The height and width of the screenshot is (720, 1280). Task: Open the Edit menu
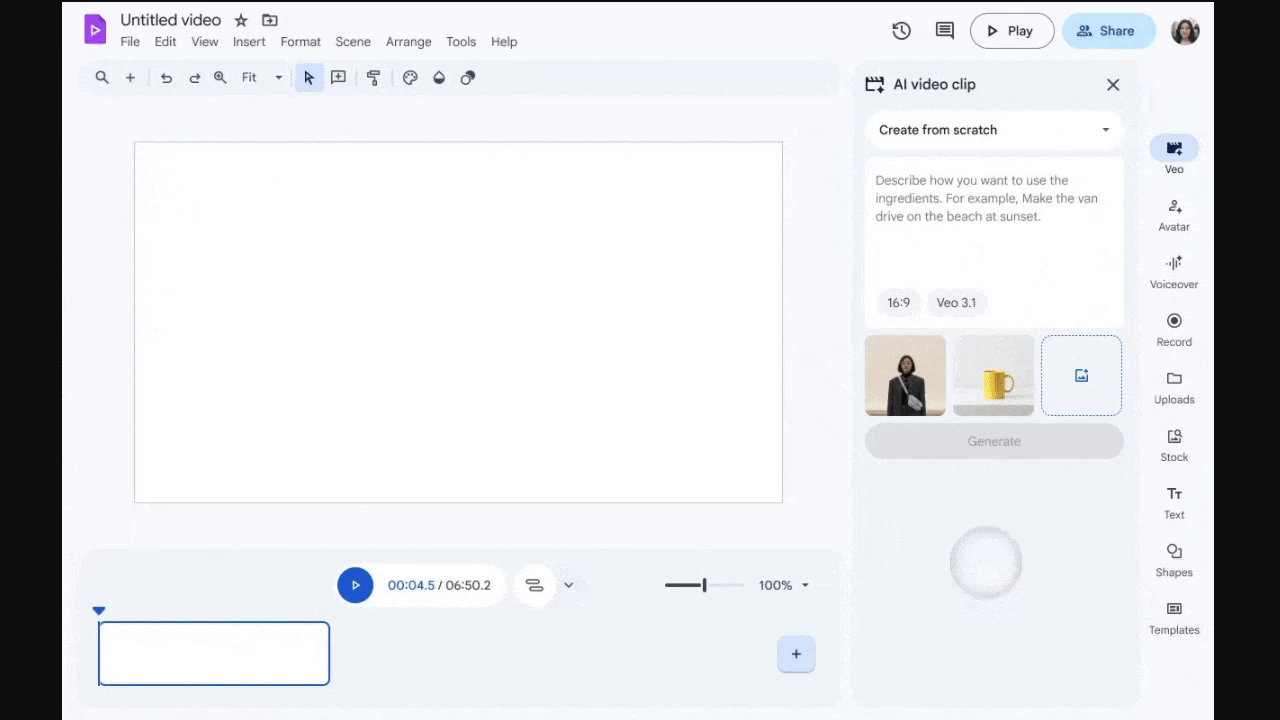(165, 42)
